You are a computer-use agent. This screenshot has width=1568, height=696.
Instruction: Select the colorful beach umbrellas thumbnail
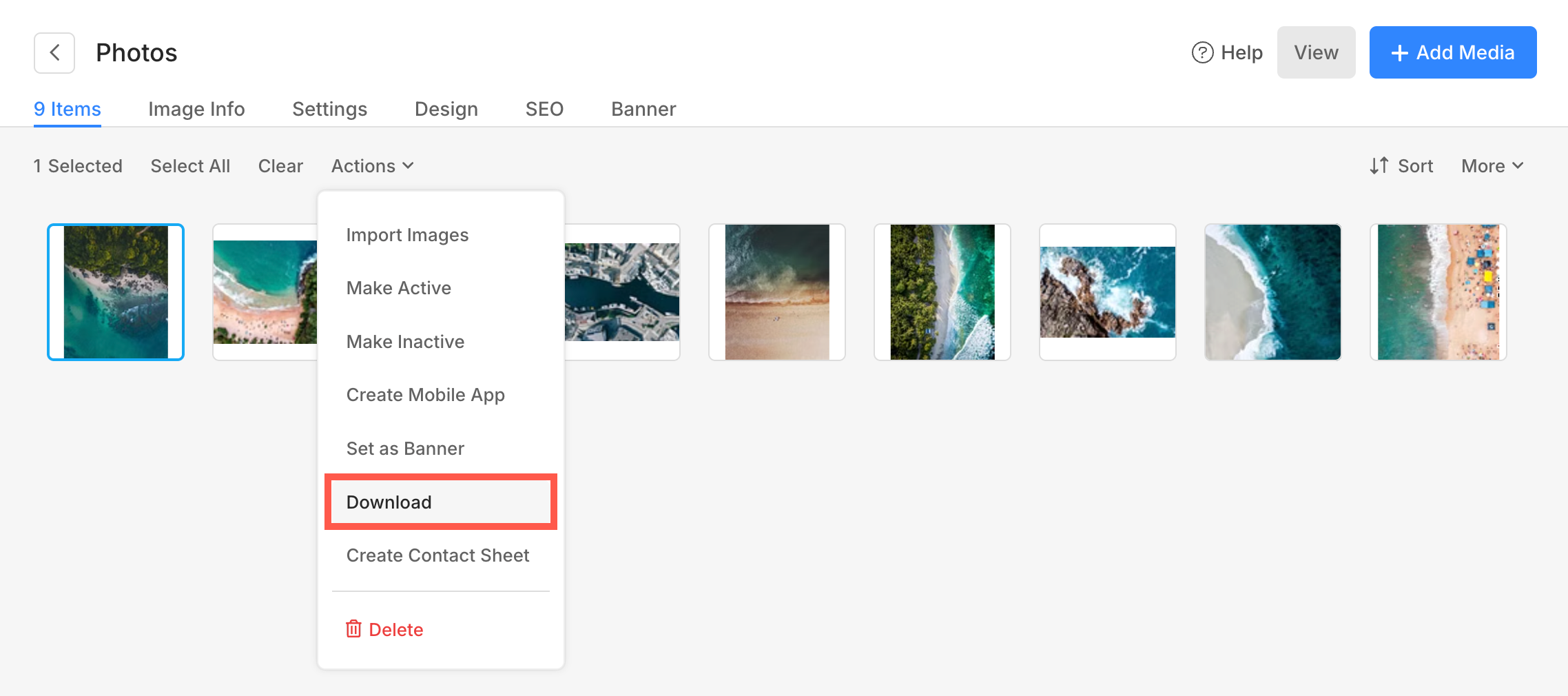[1438, 291]
